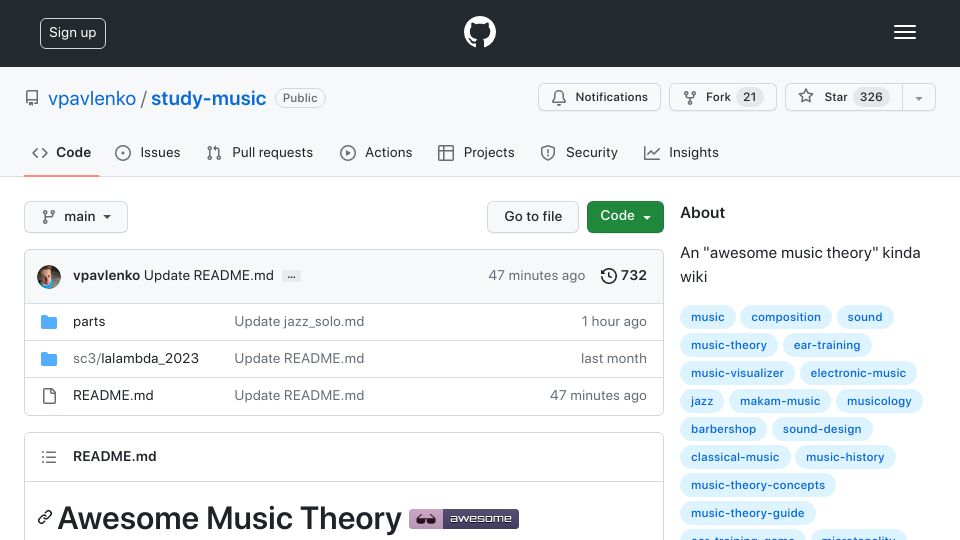This screenshot has width=960, height=540.
Task: Select the musicology topic tag
Action: click(x=879, y=402)
